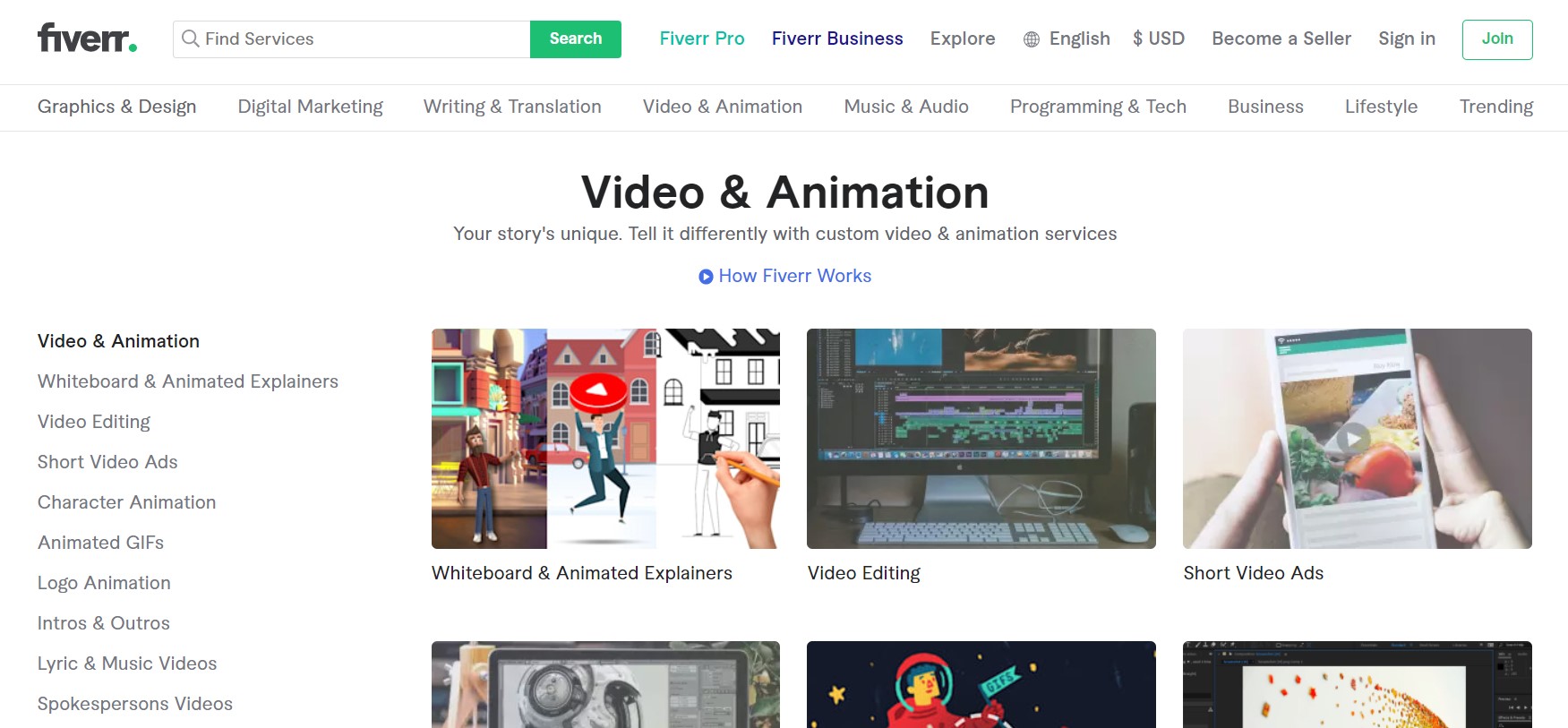Open Music & Audio category

pos(906,107)
